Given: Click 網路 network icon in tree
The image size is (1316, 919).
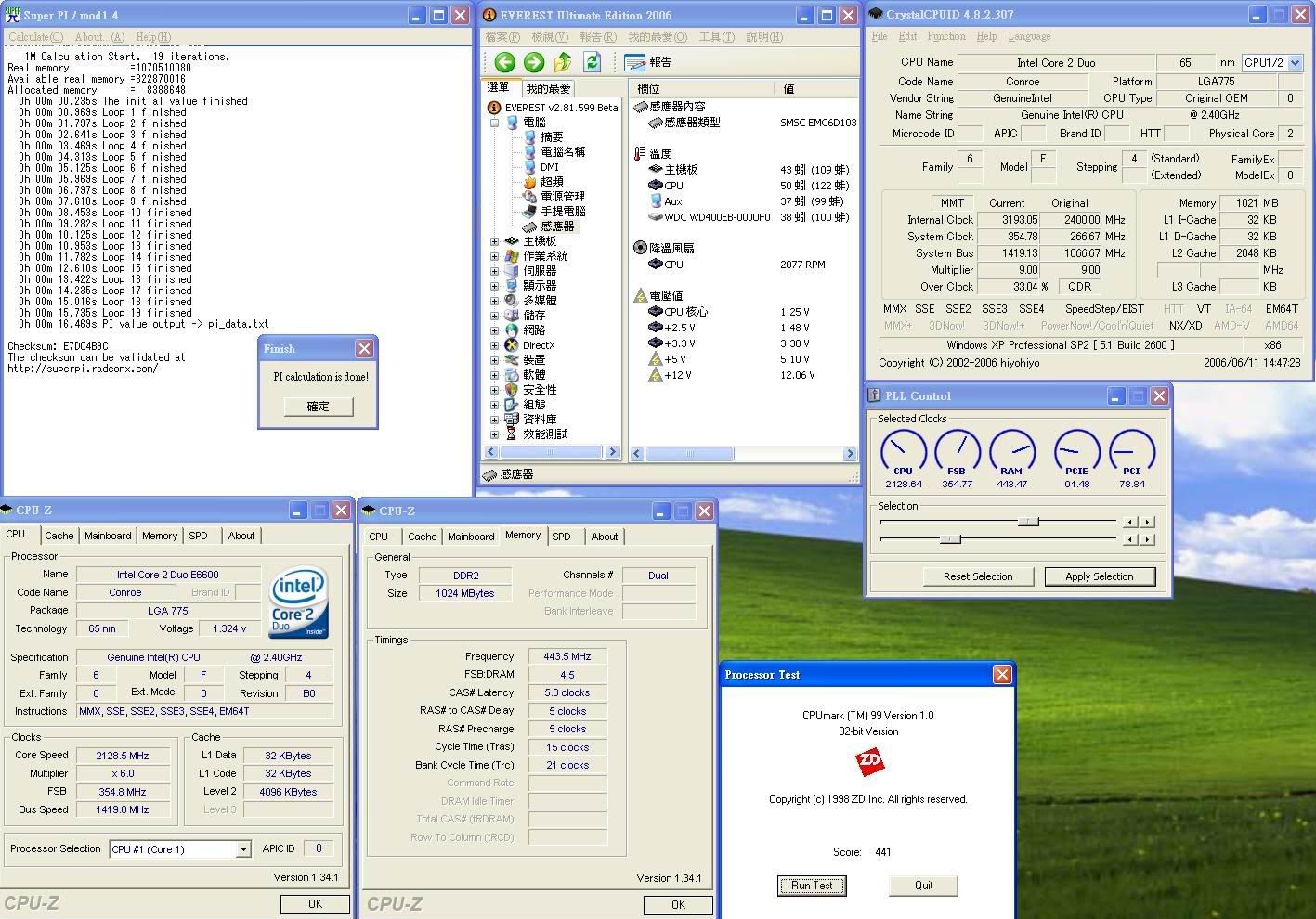Looking at the screenshot, I should [511, 330].
